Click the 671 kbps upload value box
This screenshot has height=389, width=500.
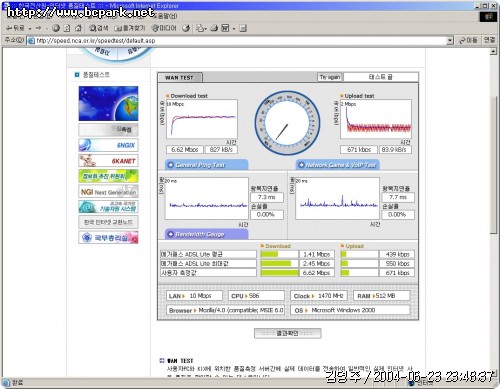(x=359, y=150)
